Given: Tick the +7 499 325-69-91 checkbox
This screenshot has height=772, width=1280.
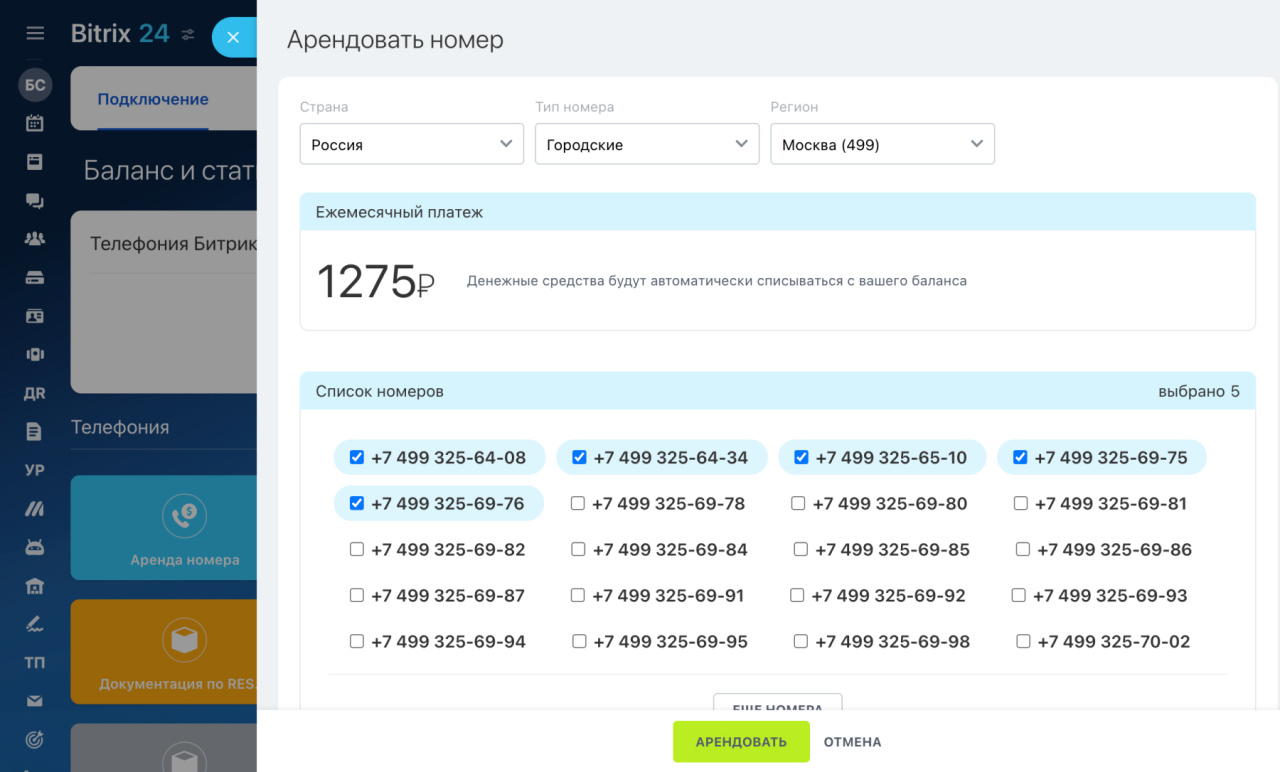Looking at the screenshot, I should pyautogui.click(x=578, y=595).
